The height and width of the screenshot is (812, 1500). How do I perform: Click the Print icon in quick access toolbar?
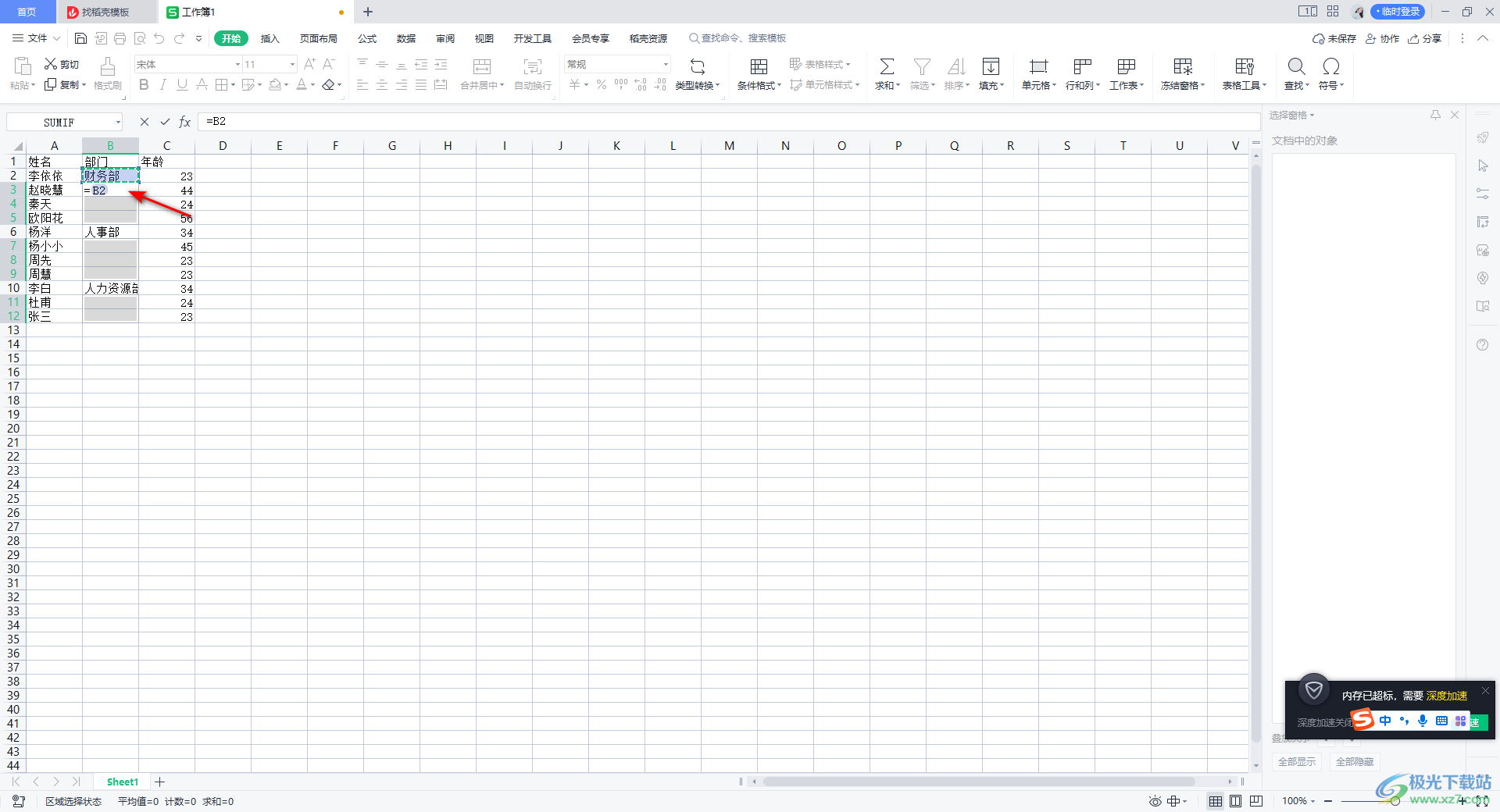point(120,38)
